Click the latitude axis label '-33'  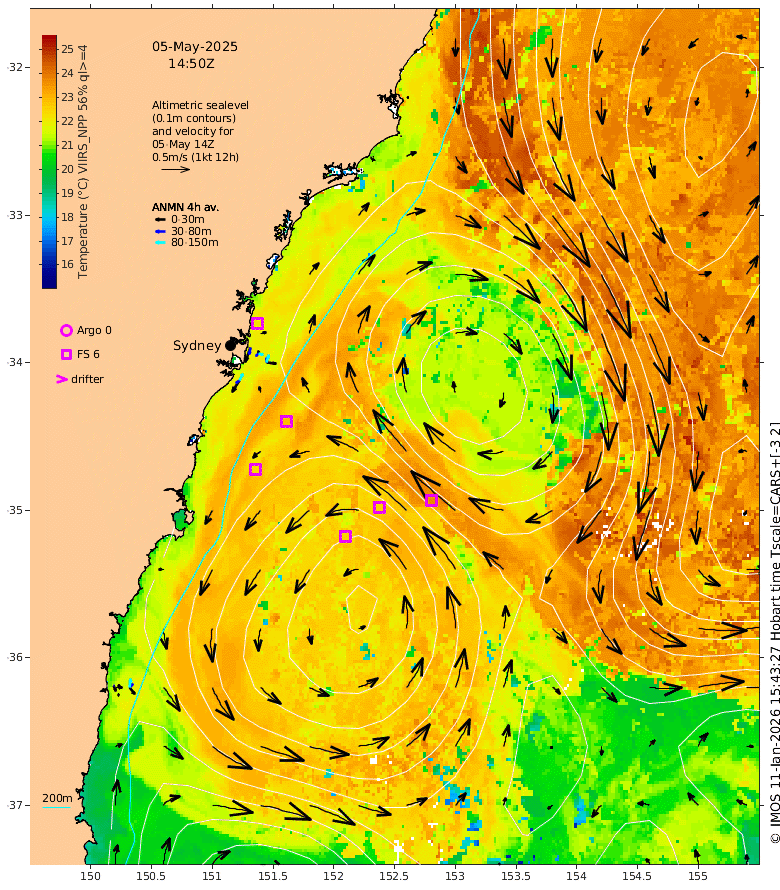tap(15, 216)
